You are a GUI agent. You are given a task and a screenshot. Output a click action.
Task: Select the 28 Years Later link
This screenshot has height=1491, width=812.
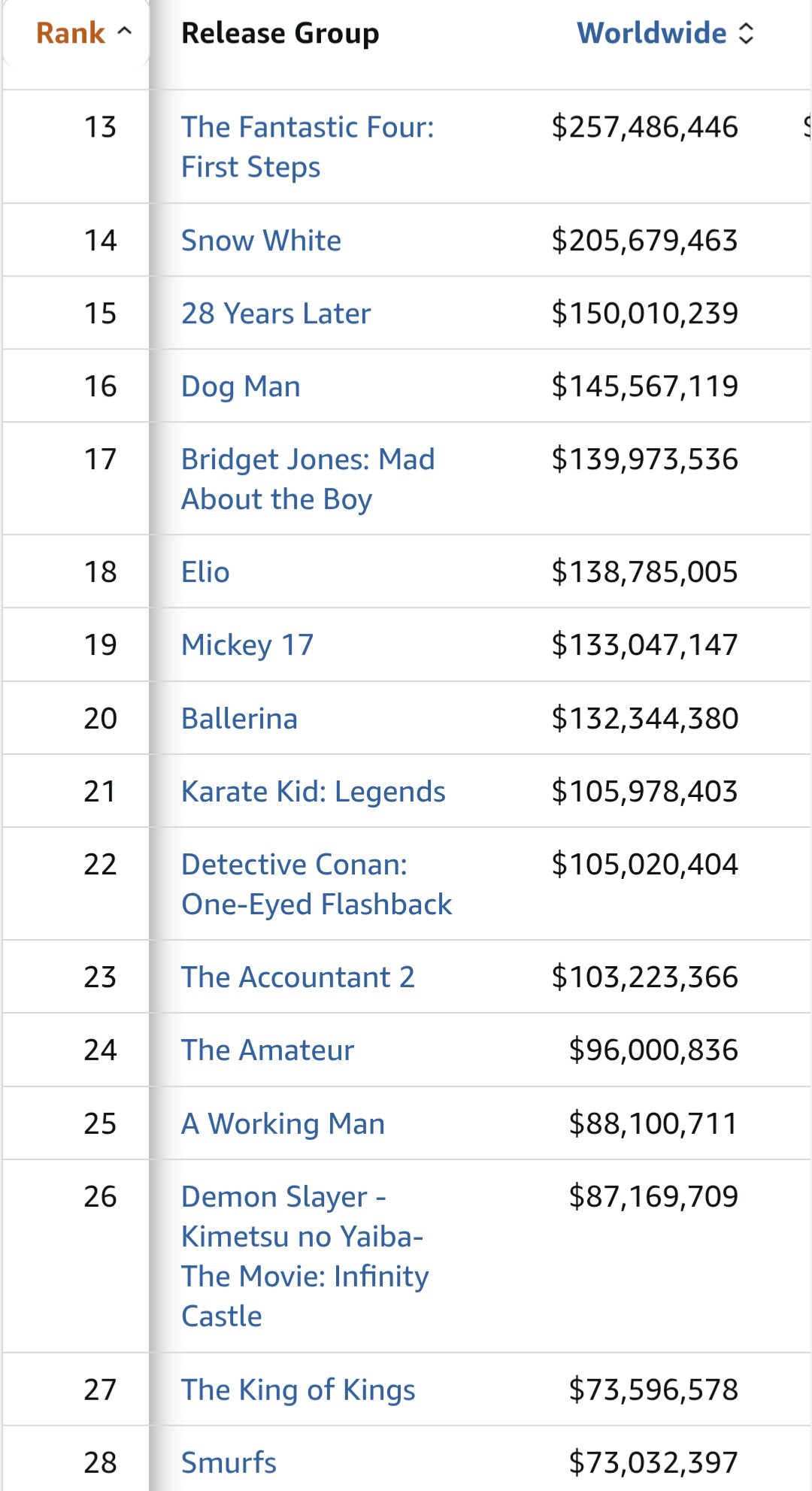pos(276,314)
